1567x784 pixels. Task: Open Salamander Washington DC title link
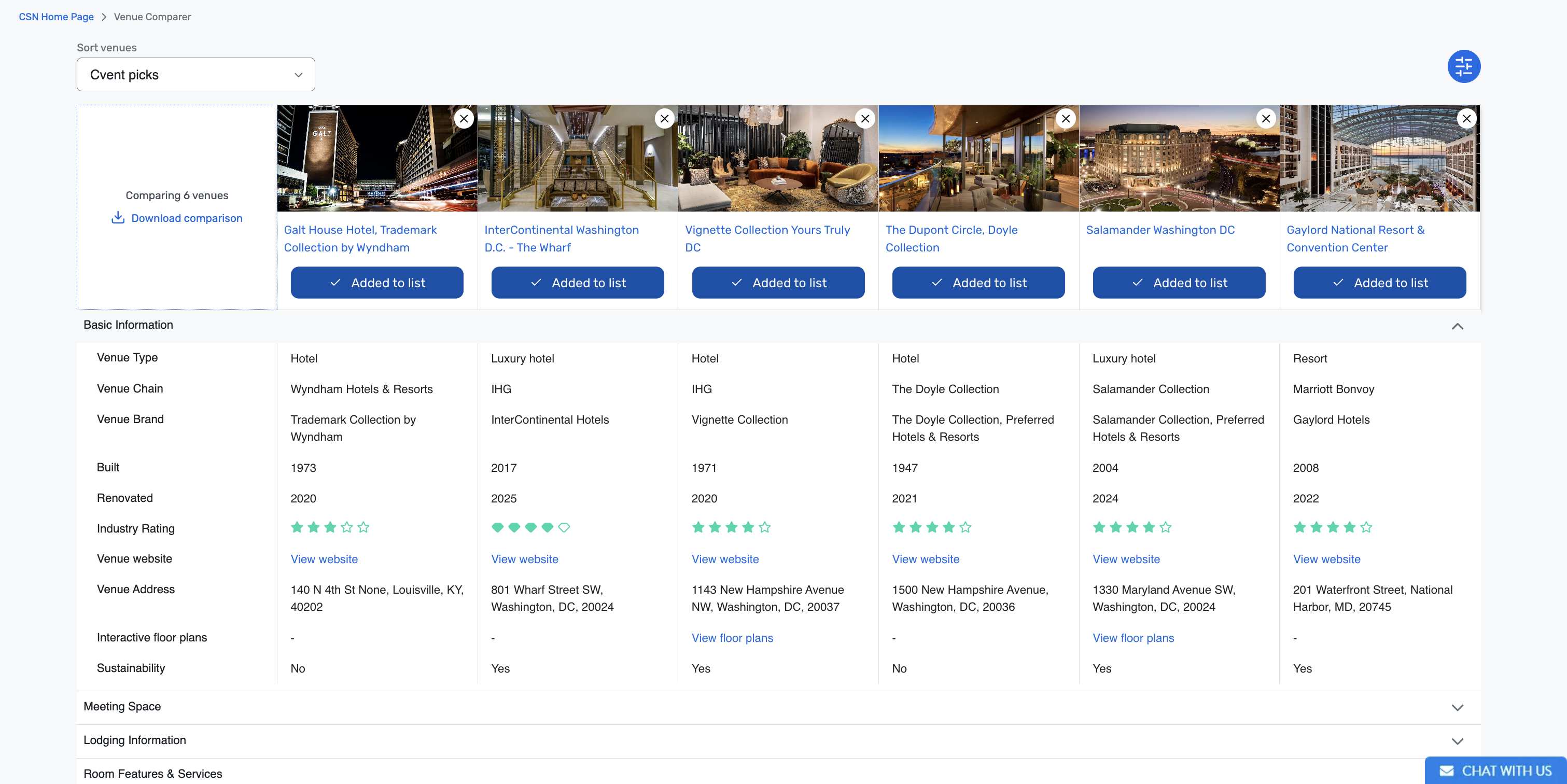1160,230
